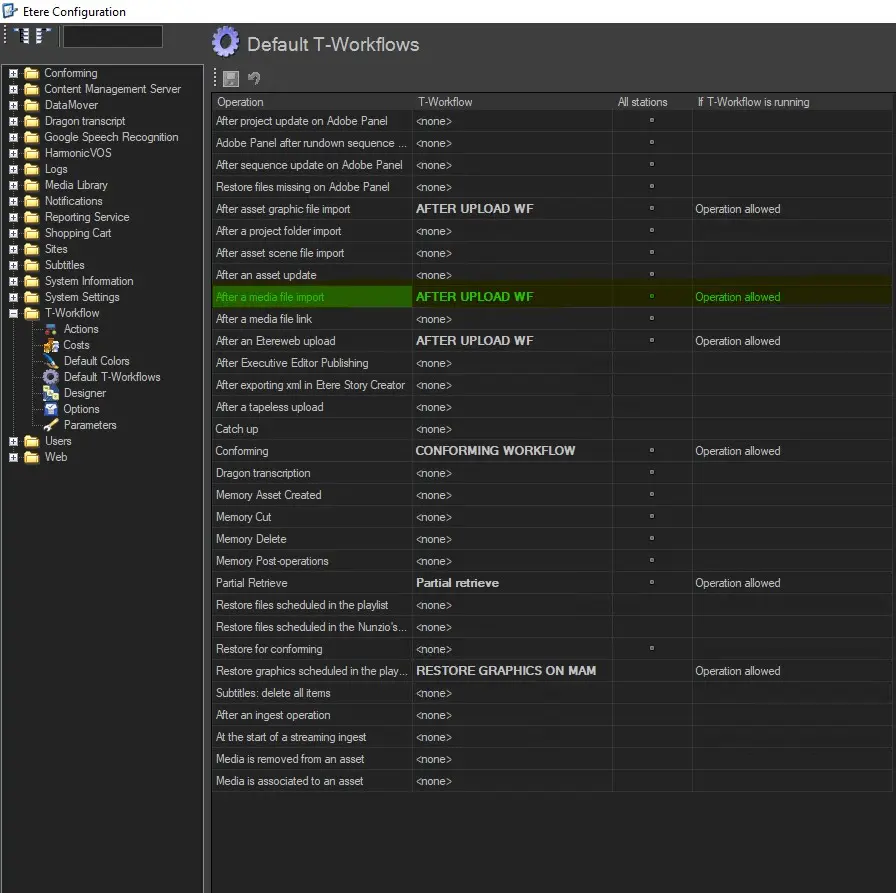Image resolution: width=896 pixels, height=893 pixels.
Task: Select the Default Colors paintbrush icon
Action: [x=51, y=361]
